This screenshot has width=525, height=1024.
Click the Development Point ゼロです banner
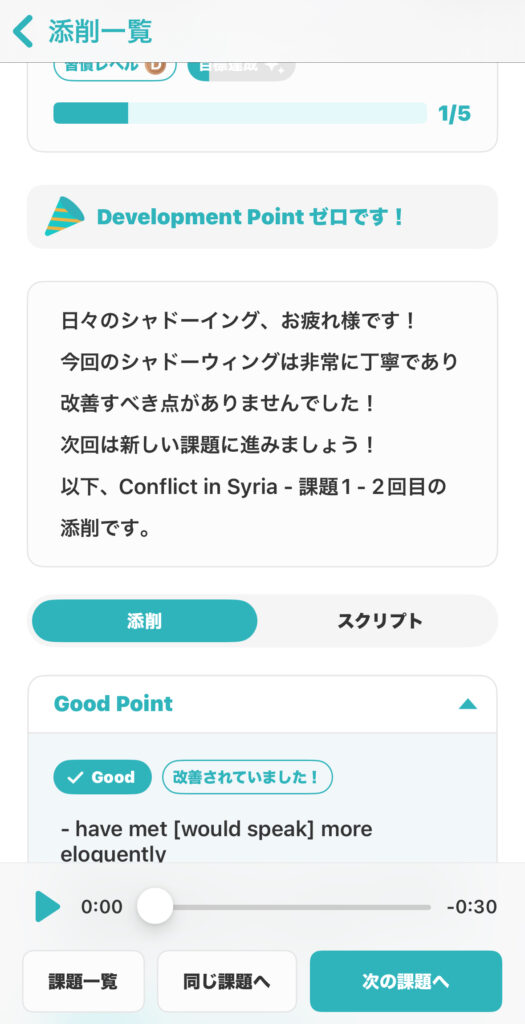click(262, 217)
